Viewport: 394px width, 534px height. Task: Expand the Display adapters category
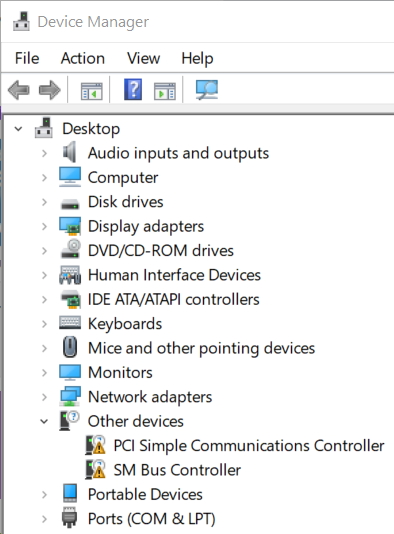click(x=44, y=226)
